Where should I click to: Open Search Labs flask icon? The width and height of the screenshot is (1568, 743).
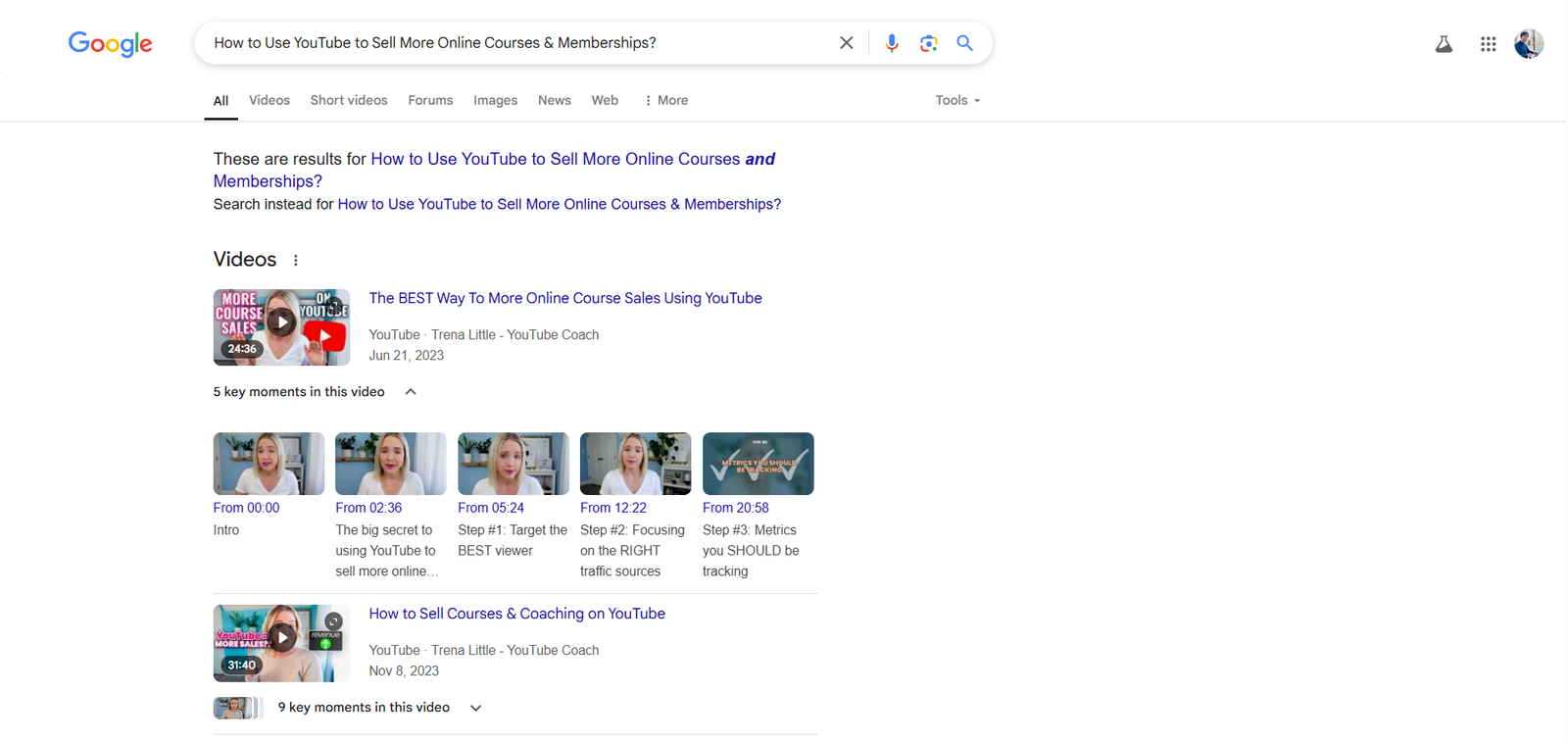pyautogui.click(x=1443, y=44)
